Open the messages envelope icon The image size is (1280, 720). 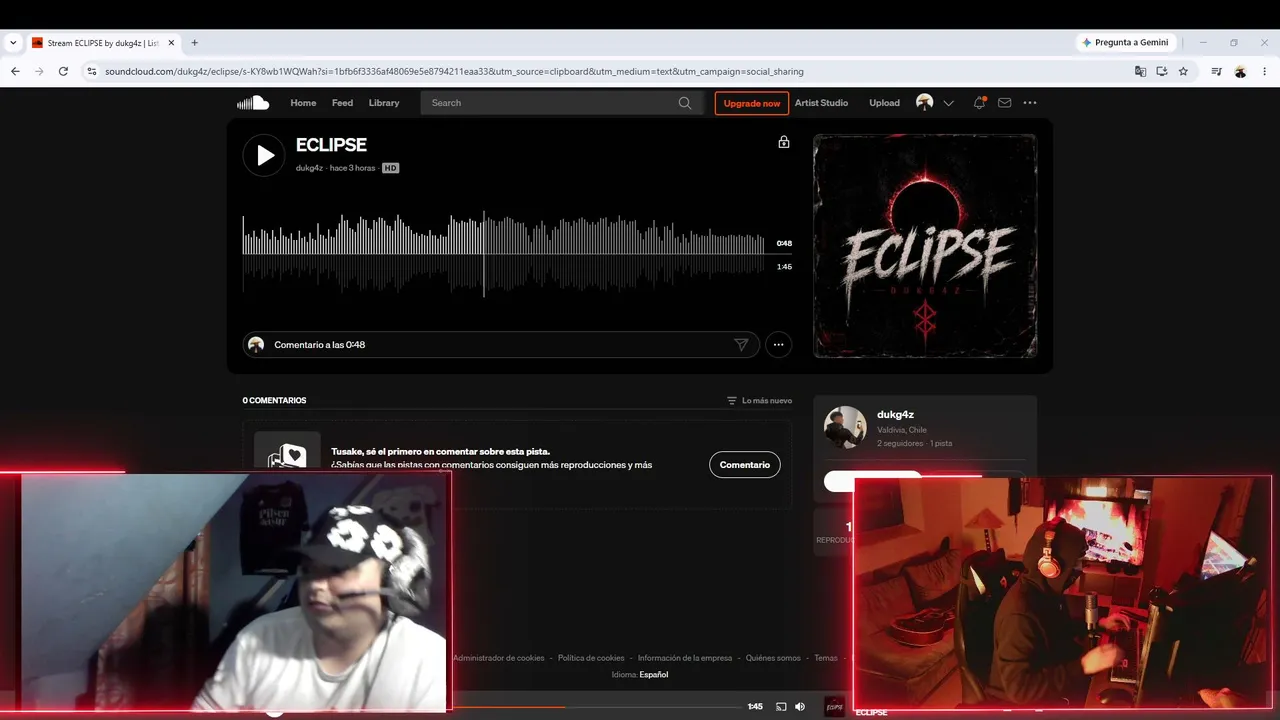pos(1005,103)
